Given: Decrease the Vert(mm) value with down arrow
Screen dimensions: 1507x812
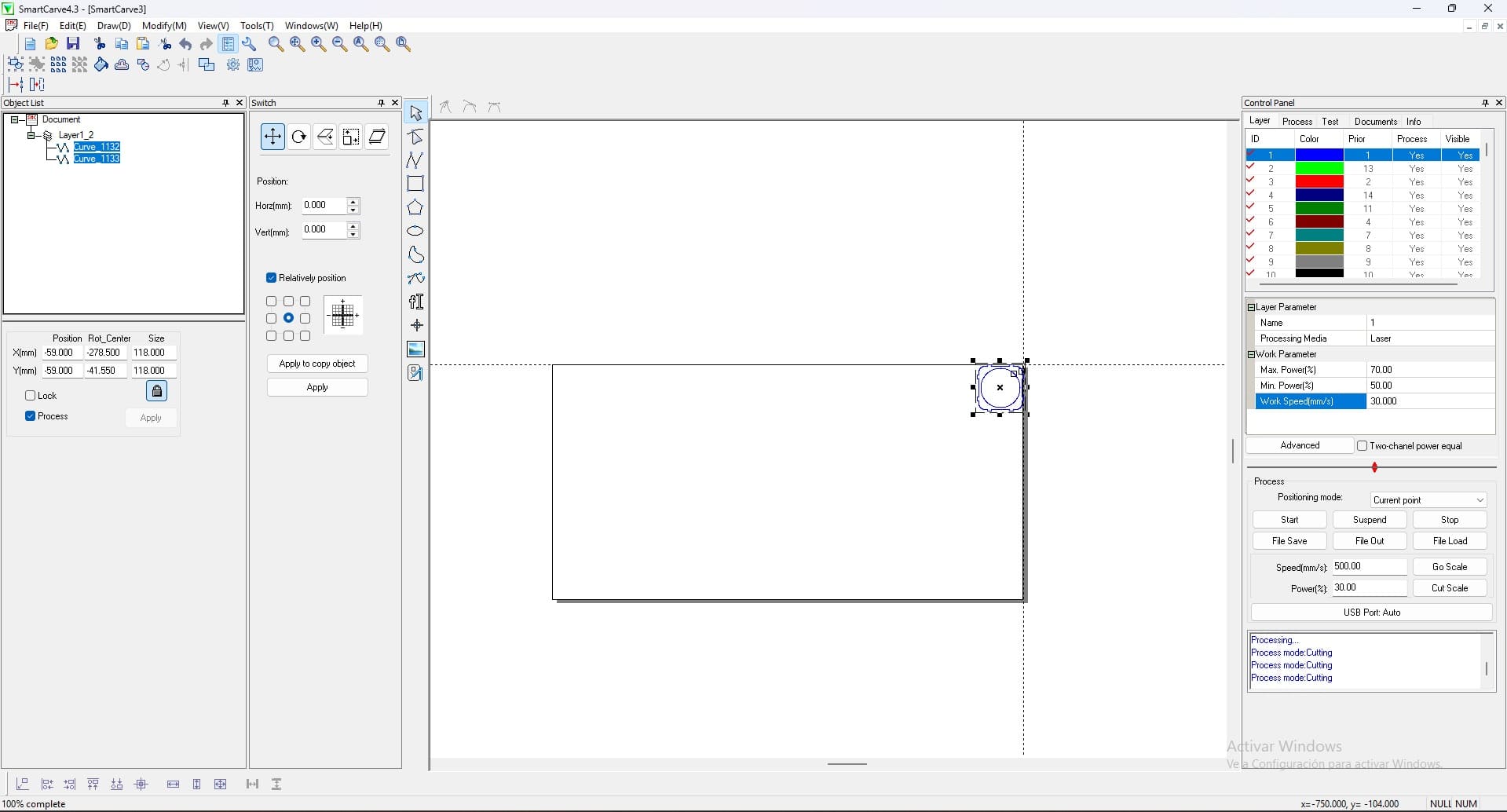Looking at the screenshot, I should pyautogui.click(x=353, y=235).
